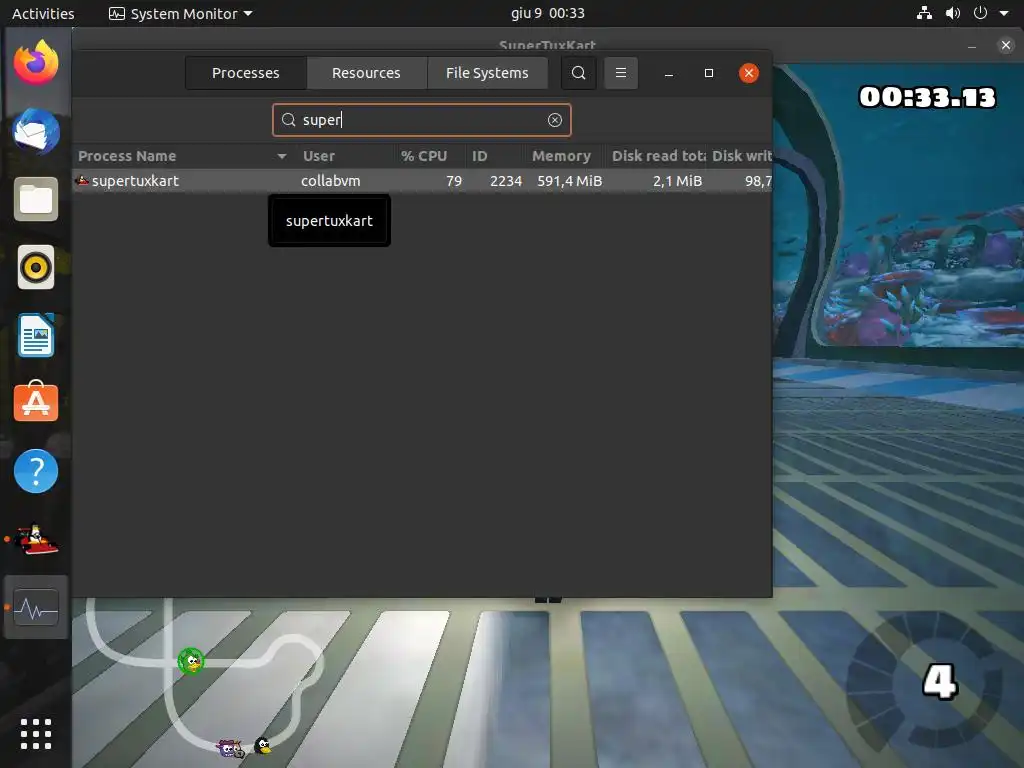The width and height of the screenshot is (1024, 768).
Task: Expand the system menu arrow
Action: [1004, 13]
